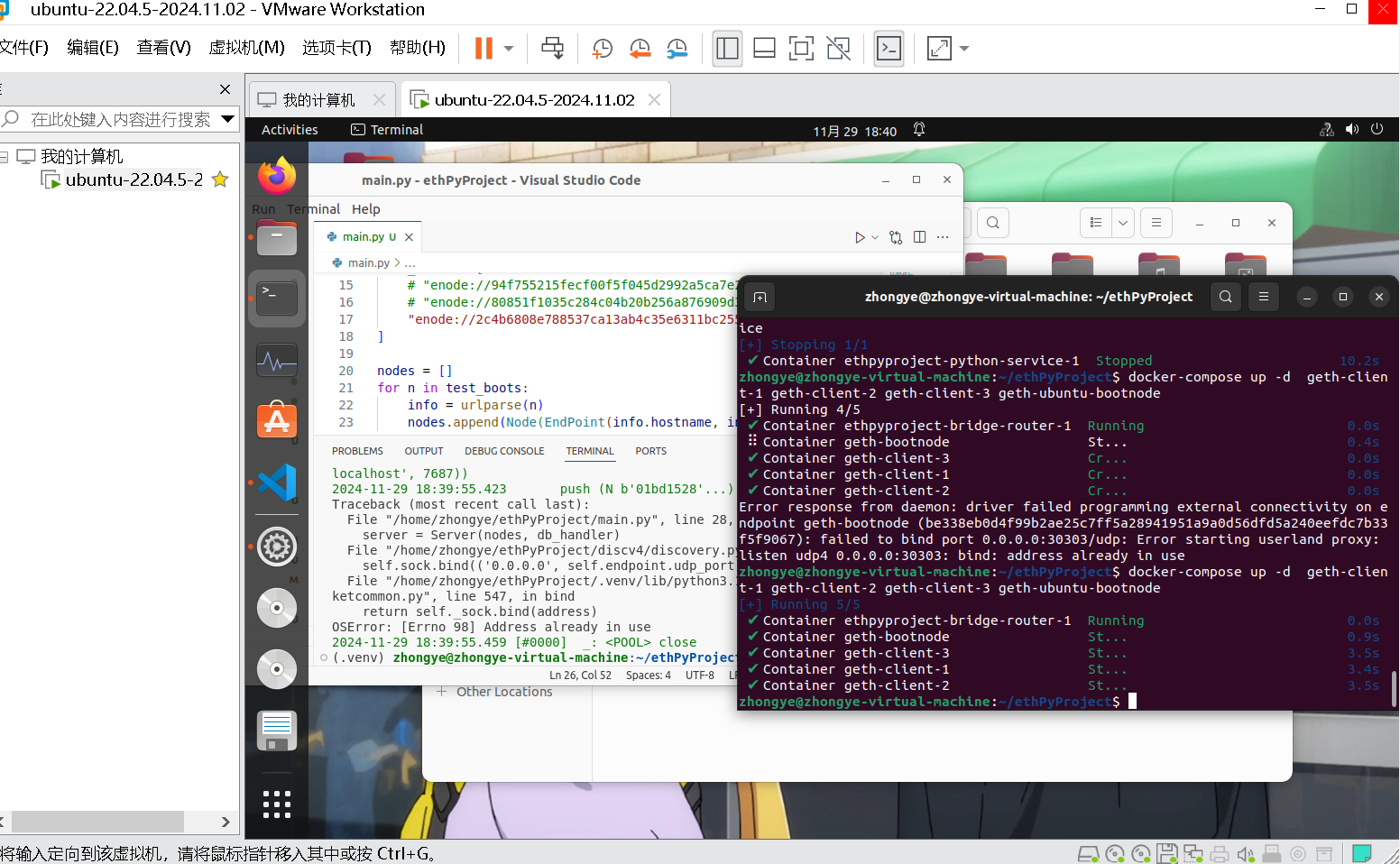The width and height of the screenshot is (1400, 864).
Task: Open System Monitor from the dock
Action: 277,362
